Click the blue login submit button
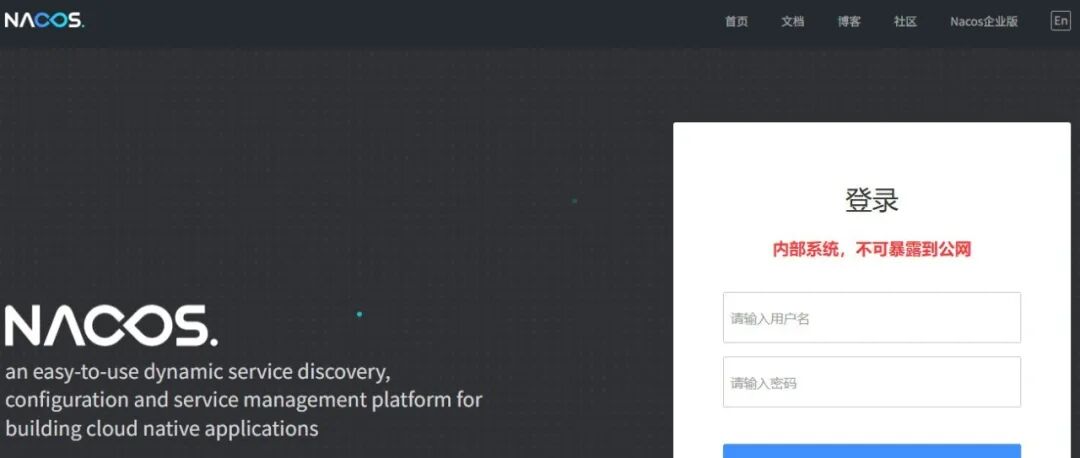The width and height of the screenshot is (1080, 458). pos(872,451)
